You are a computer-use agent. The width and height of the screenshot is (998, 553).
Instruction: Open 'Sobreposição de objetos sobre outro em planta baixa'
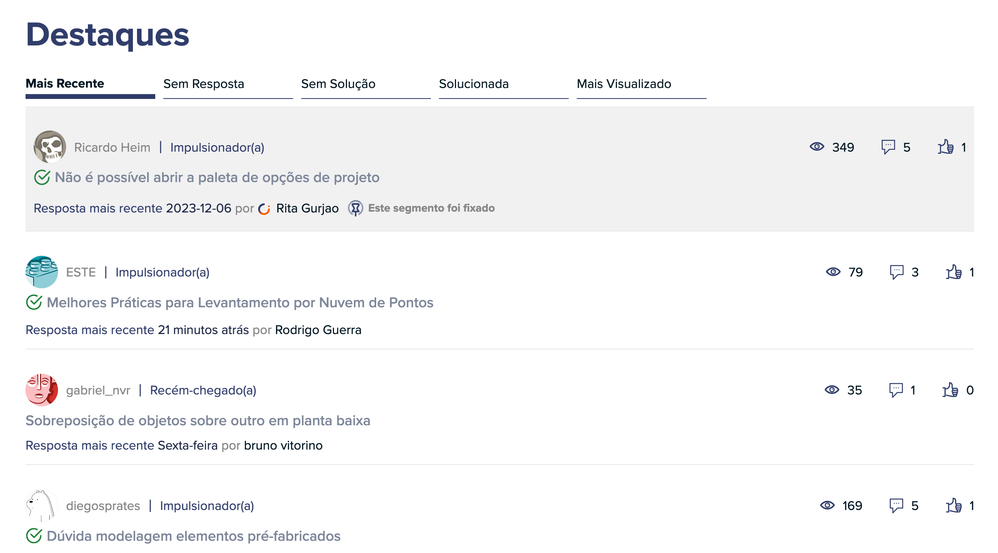coord(198,421)
